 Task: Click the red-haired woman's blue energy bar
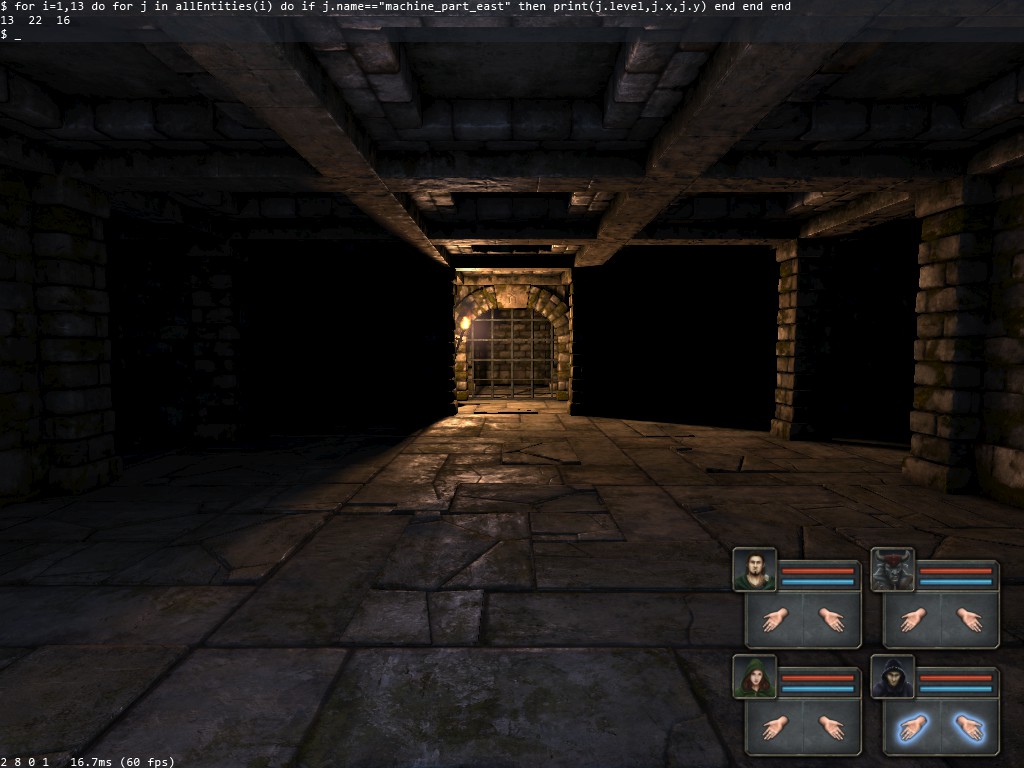coord(818,688)
